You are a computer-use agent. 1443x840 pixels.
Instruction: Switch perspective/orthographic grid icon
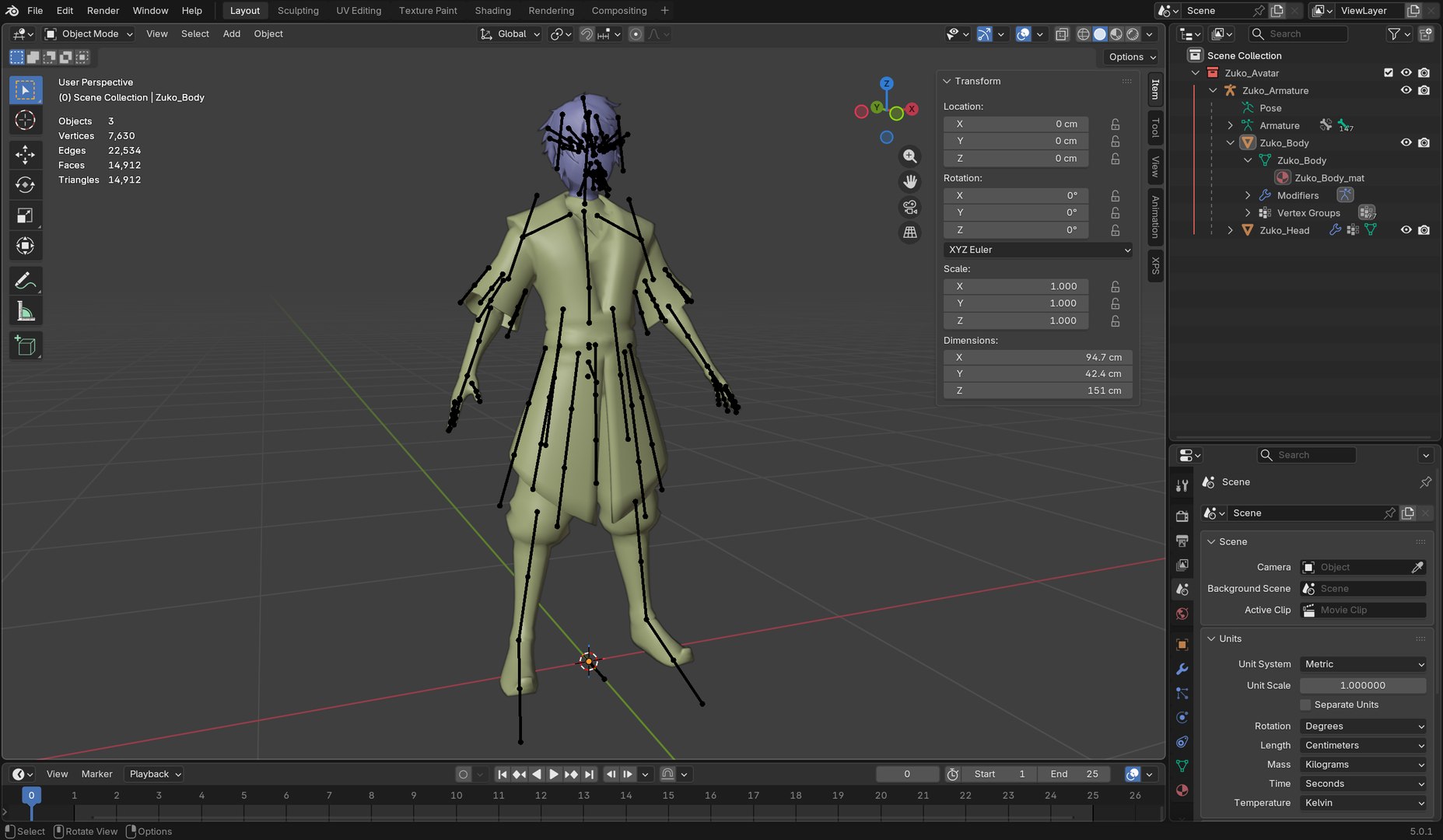tap(909, 233)
